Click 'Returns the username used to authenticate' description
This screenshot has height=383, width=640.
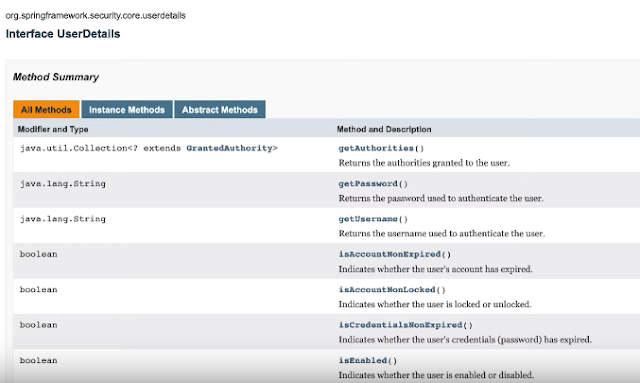[442, 234]
